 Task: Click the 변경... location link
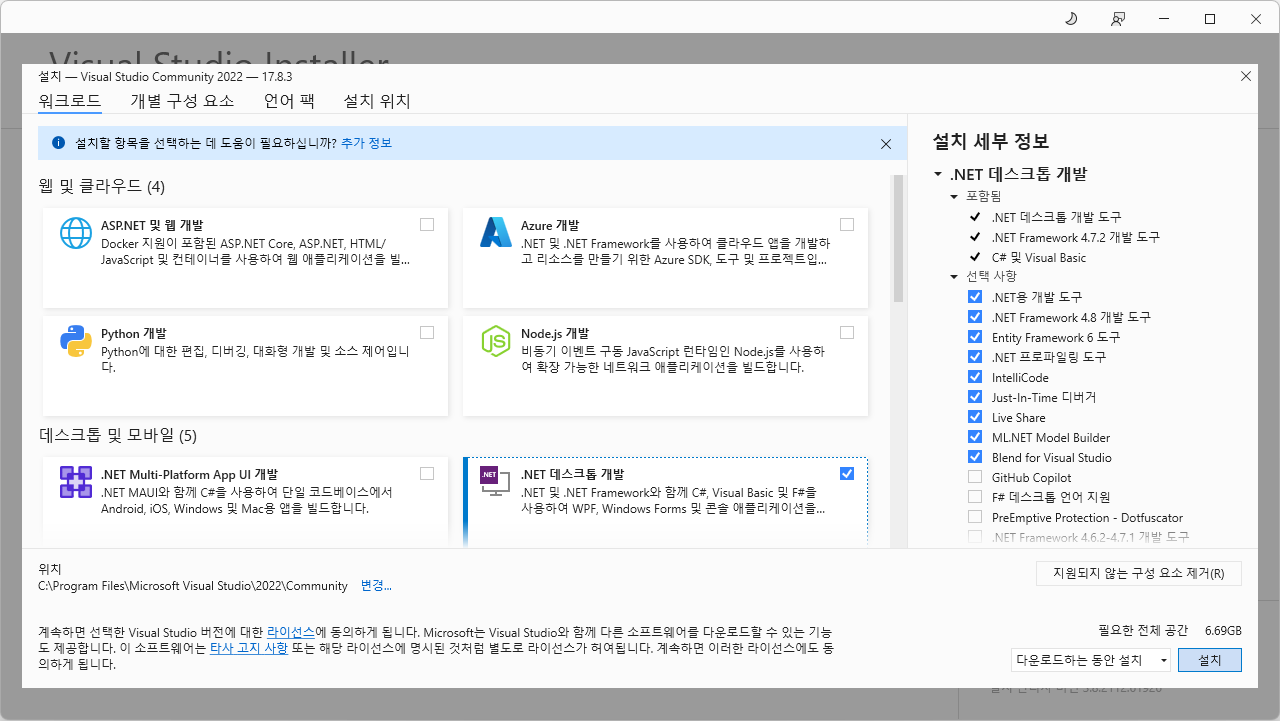[376, 586]
